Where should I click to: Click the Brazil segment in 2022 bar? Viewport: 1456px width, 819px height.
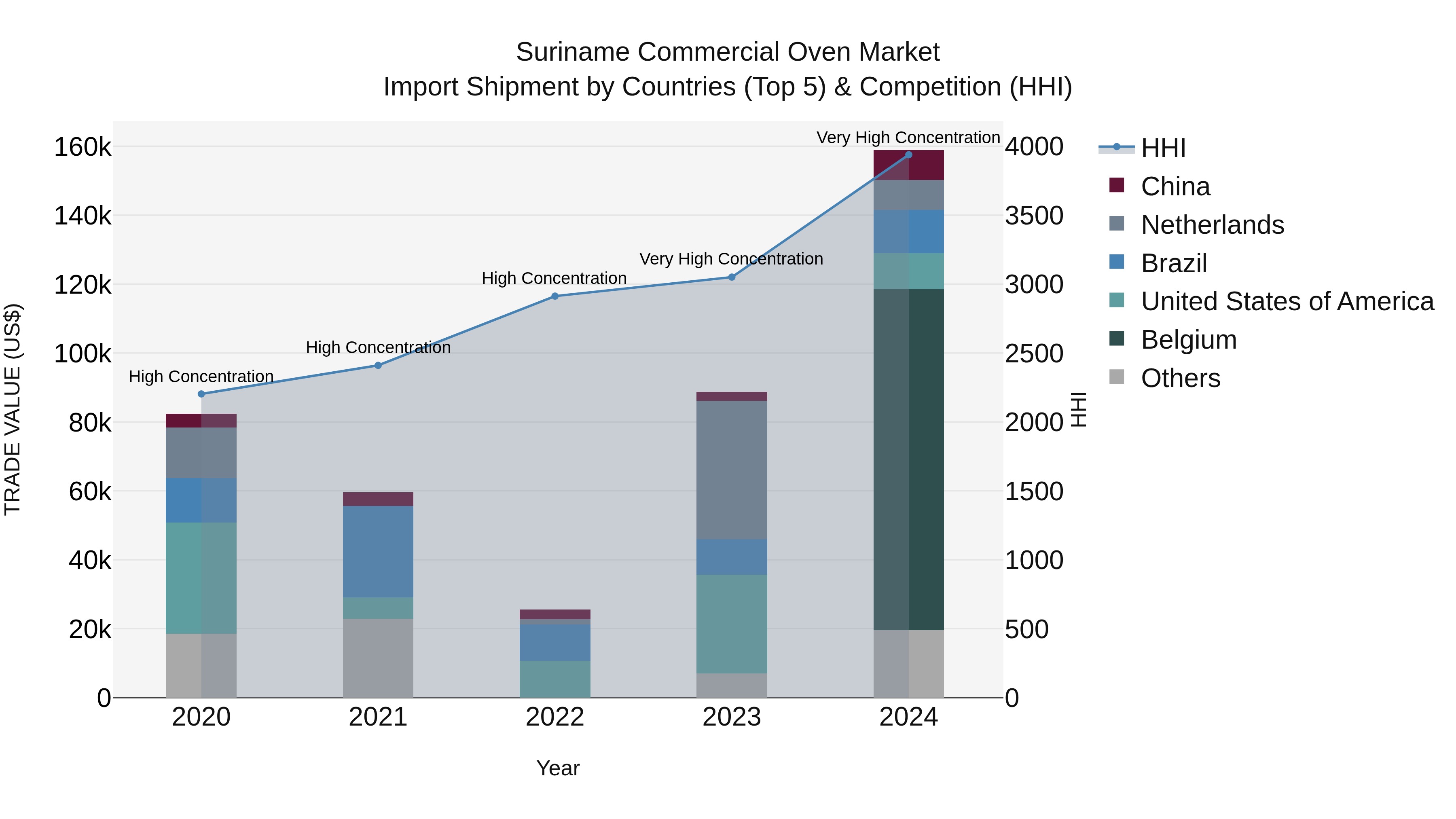[x=555, y=643]
